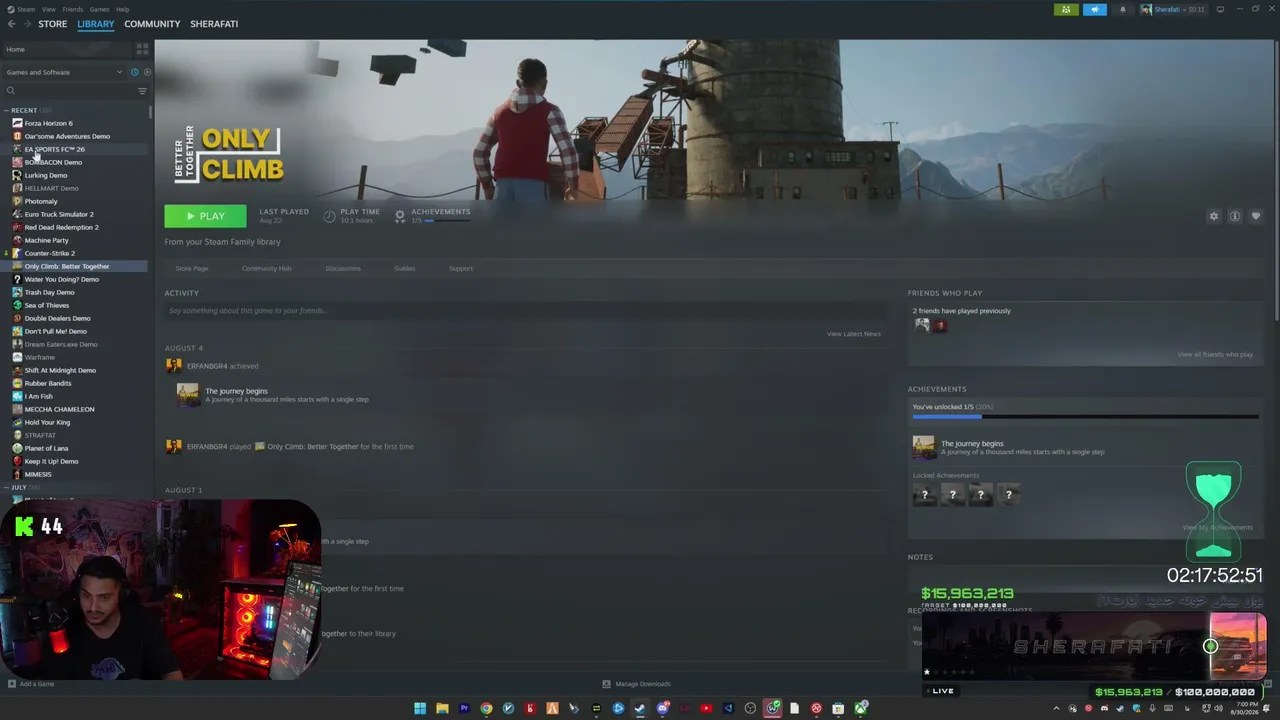The height and width of the screenshot is (720, 1280).
Task: Open the Store Page link
Action: 192,268
